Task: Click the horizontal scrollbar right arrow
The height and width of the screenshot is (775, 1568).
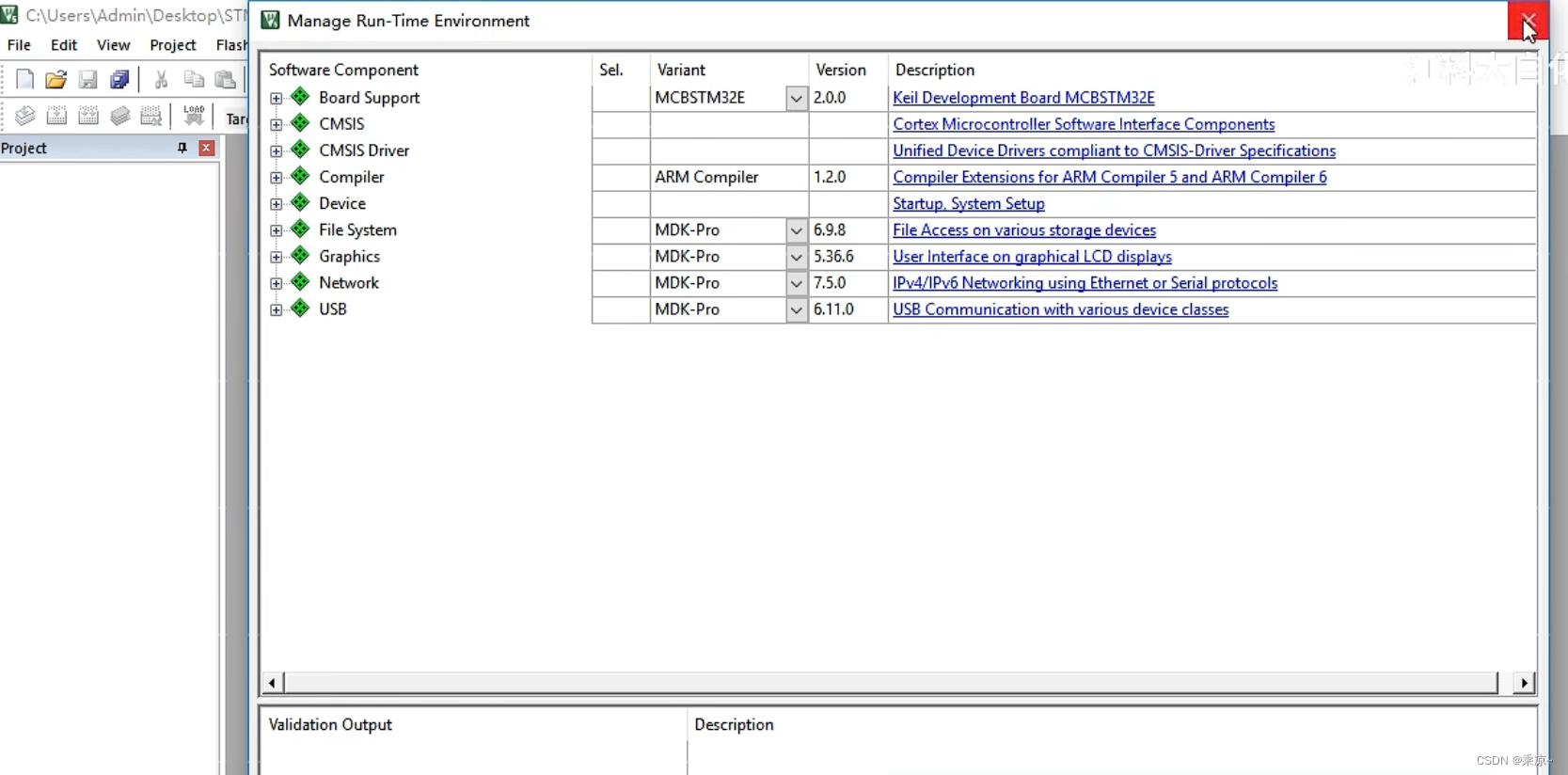Action: [x=1524, y=683]
